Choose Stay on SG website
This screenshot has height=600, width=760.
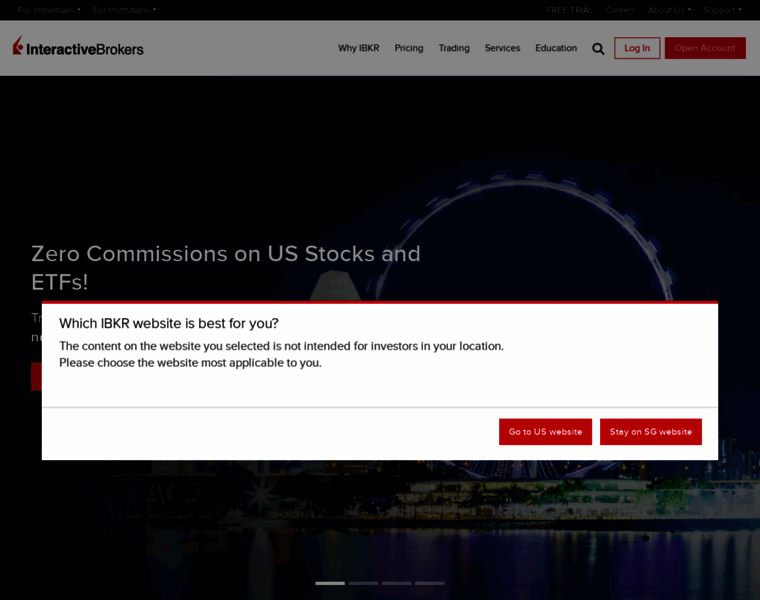click(651, 431)
